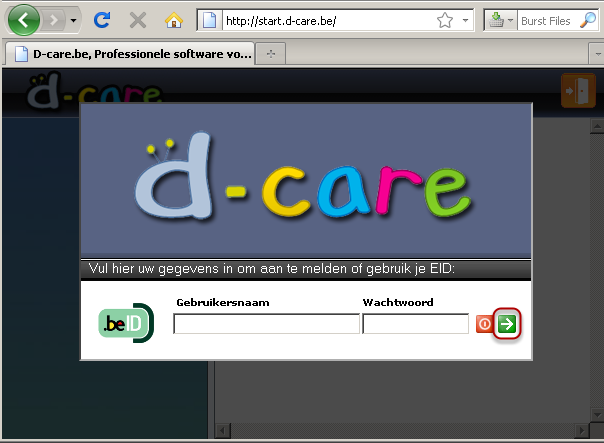
Task: Log in with the .beID card icon
Action: tap(125, 323)
